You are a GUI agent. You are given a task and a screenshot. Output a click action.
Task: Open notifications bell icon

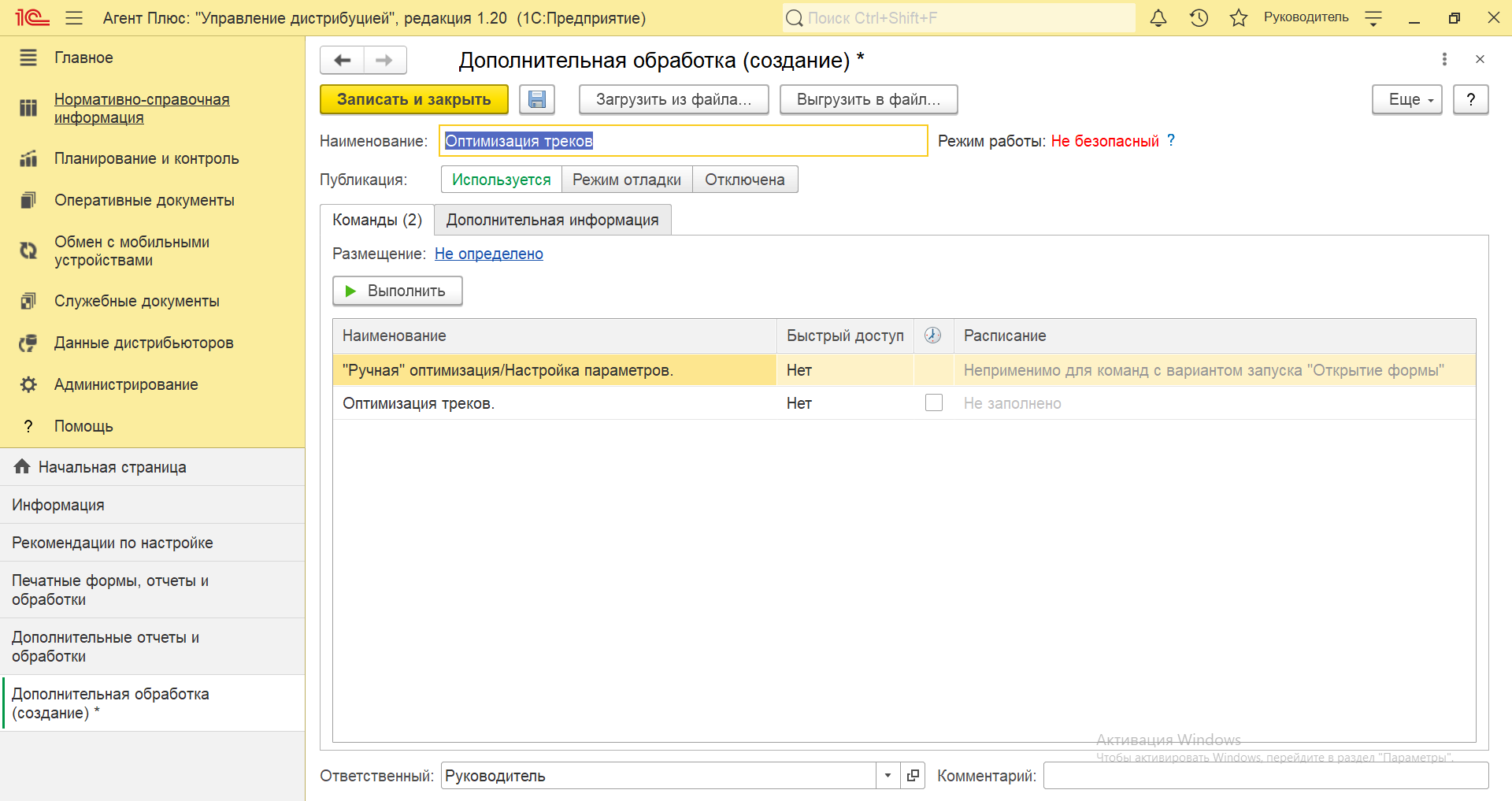click(1158, 18)
